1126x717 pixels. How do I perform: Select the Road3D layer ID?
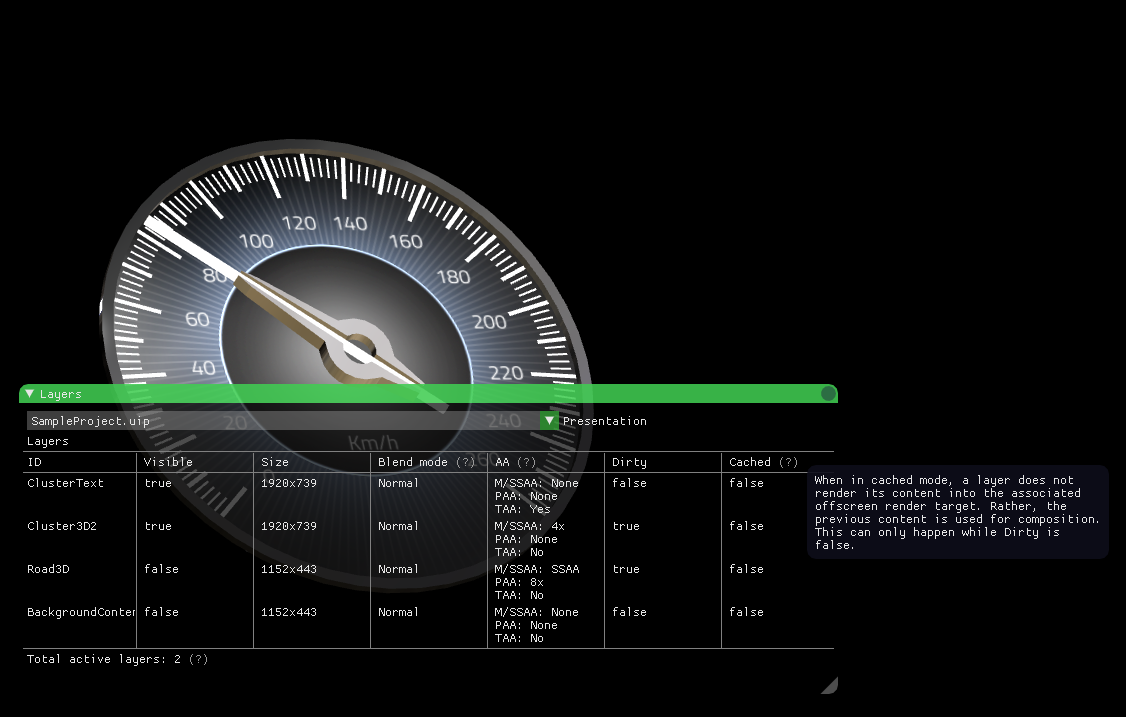pos(48,569)
